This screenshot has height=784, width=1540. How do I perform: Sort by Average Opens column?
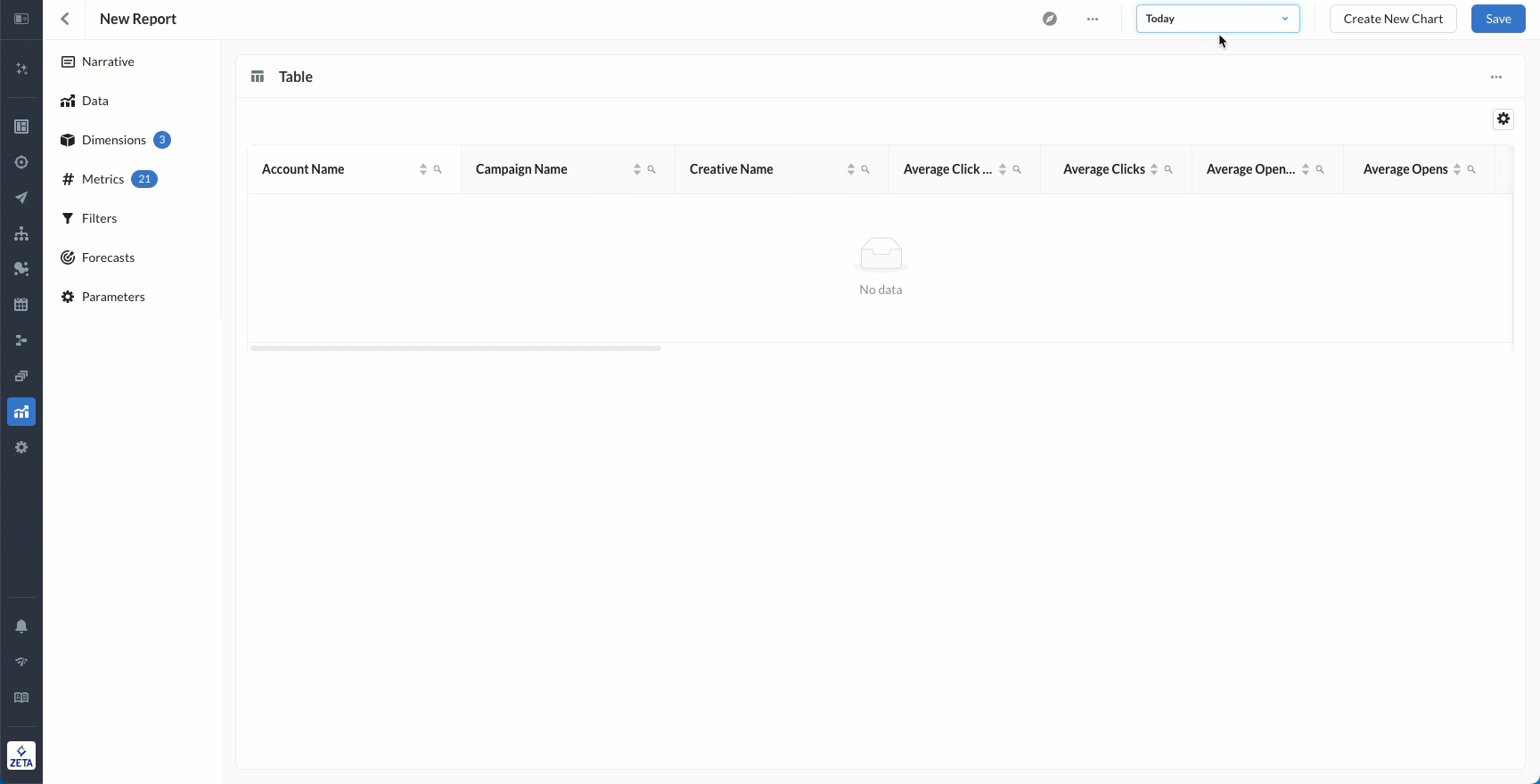pyautogui.click(x=1457, y=169)
